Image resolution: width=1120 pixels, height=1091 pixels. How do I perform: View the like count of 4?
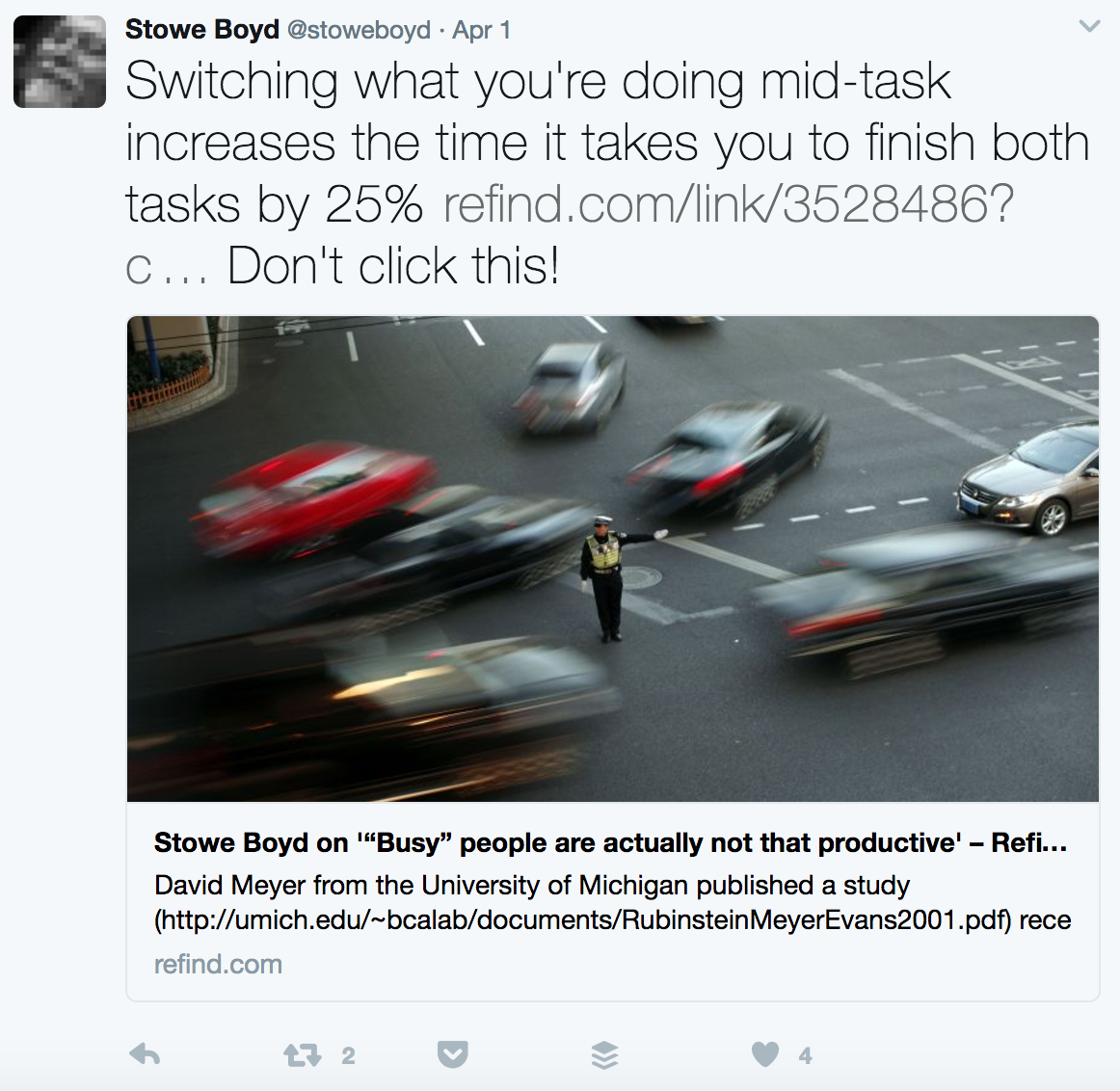click(x=806, y=1055)
